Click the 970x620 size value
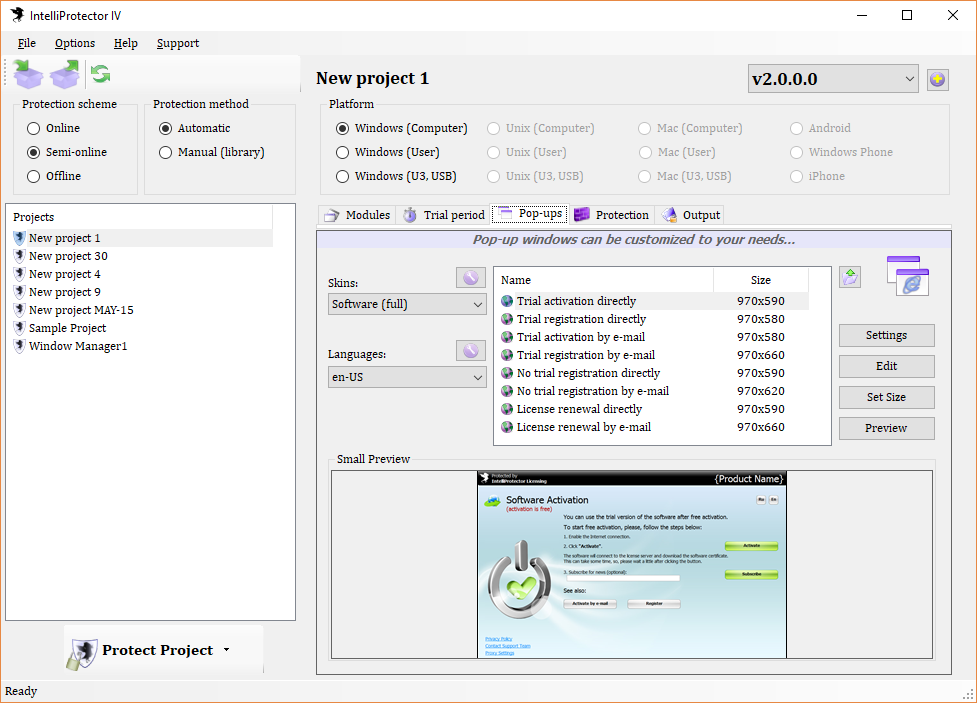977x703 pixels. 761,391
